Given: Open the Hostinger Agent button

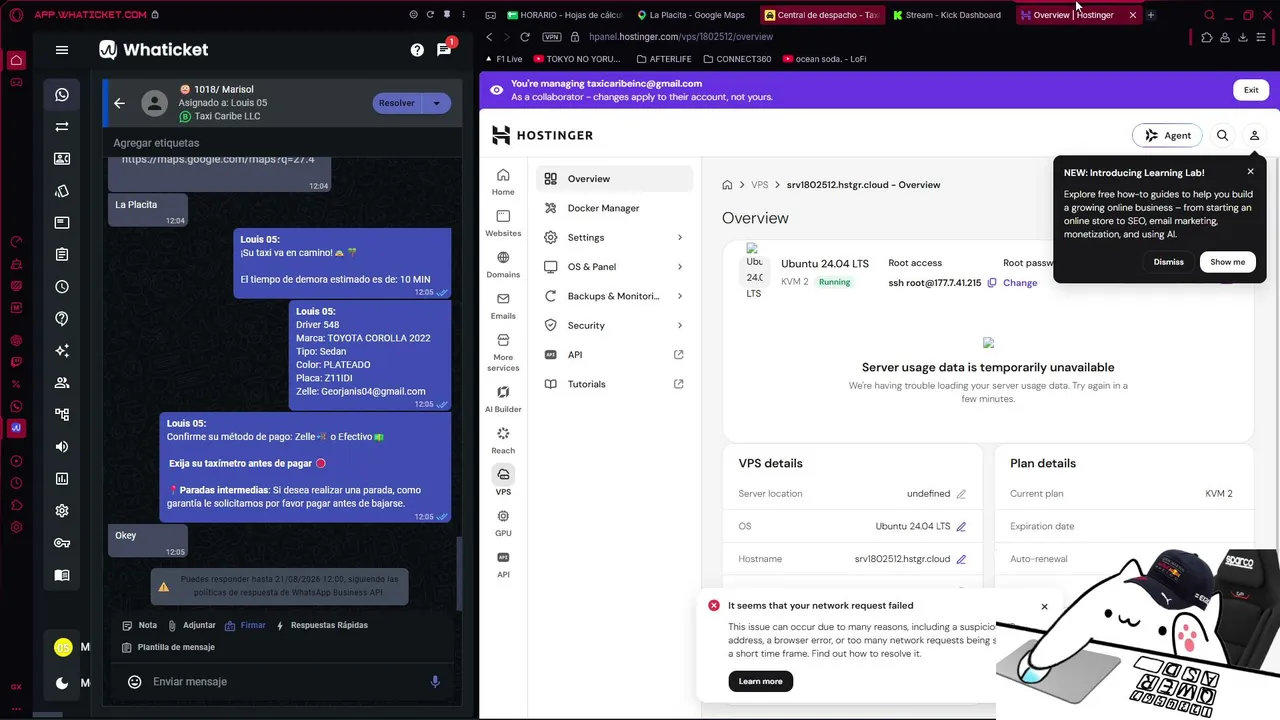Looking at the screenshot, I should (x=1167, y=135).
